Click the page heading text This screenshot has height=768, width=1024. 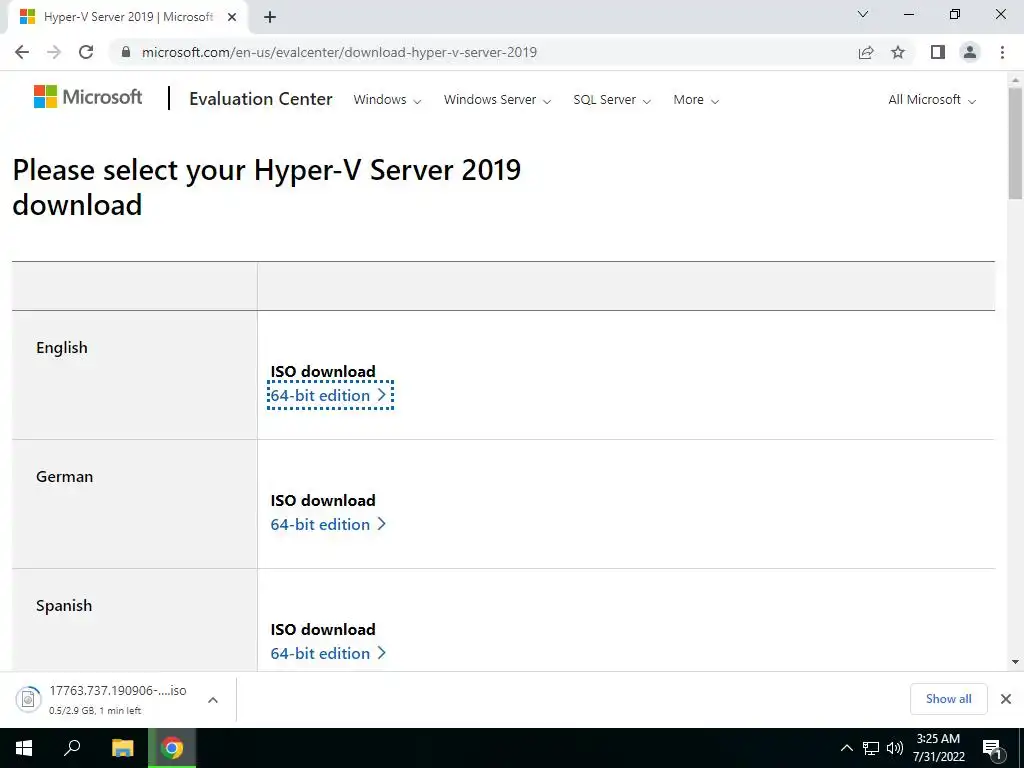(x=266, y=187)
